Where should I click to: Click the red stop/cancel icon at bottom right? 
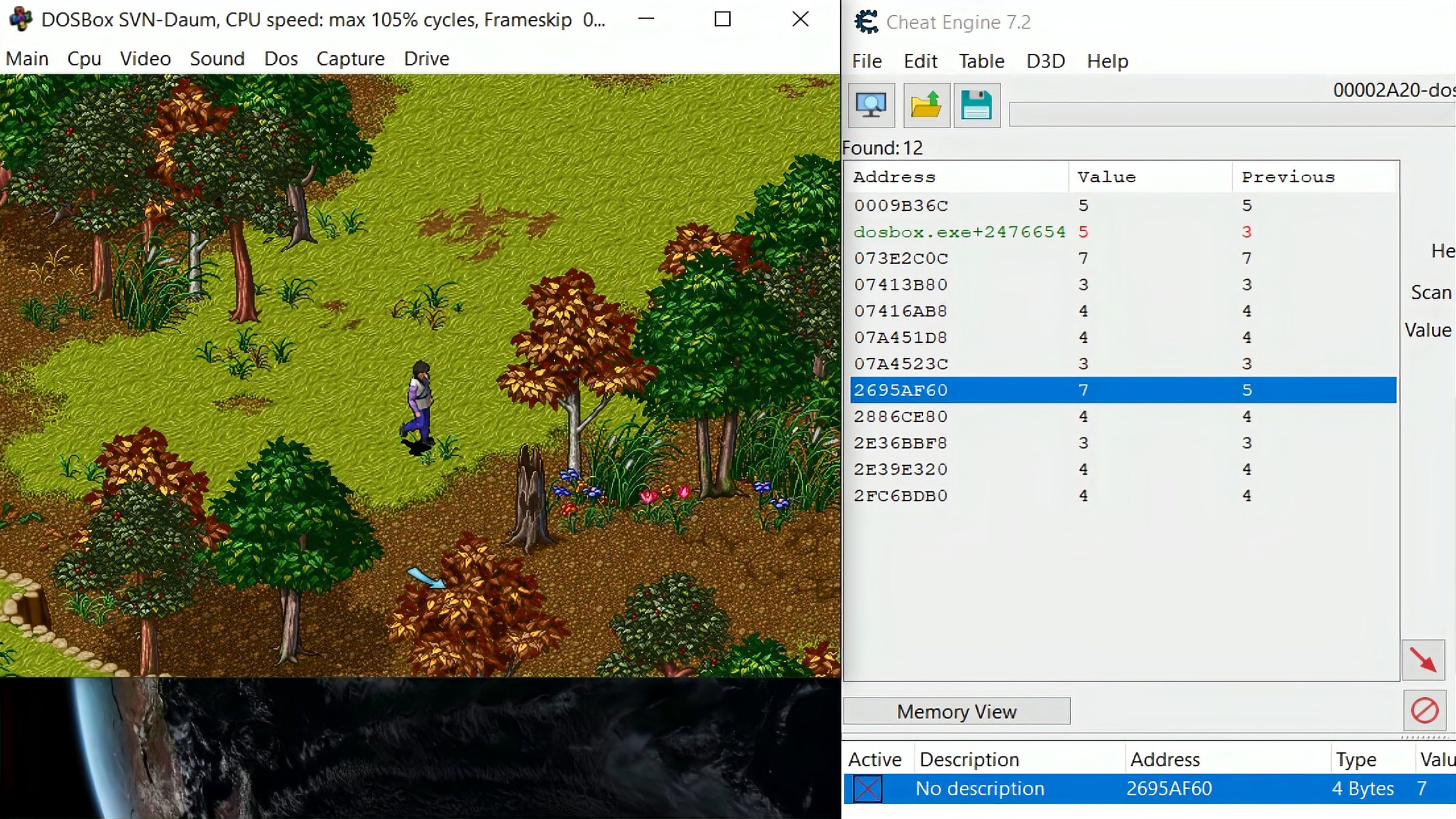coord(1424,711)
